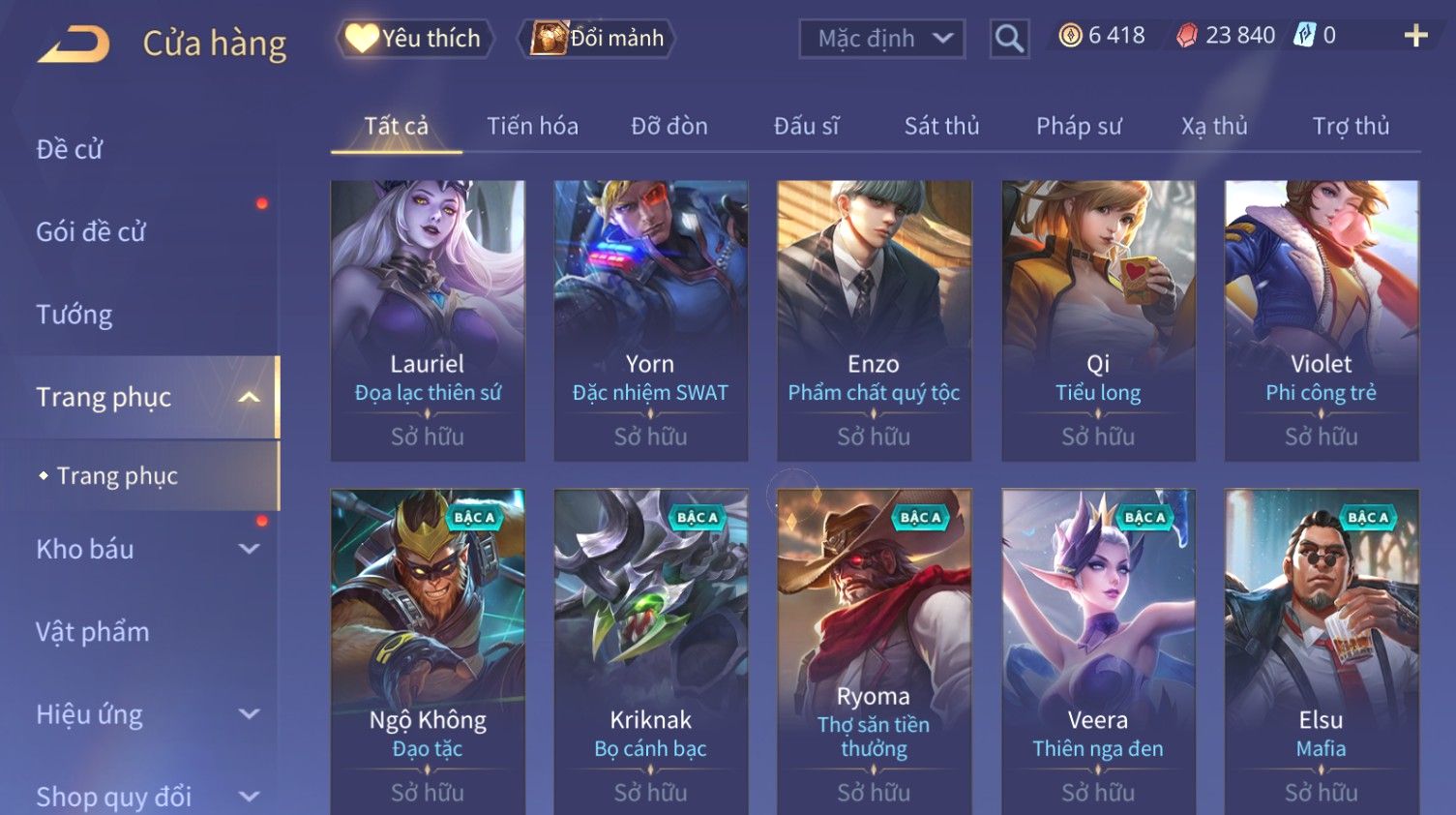Screen dimensions: 1456x815
Task: Select the Tiến hóa tab
Action: point(532,126)
